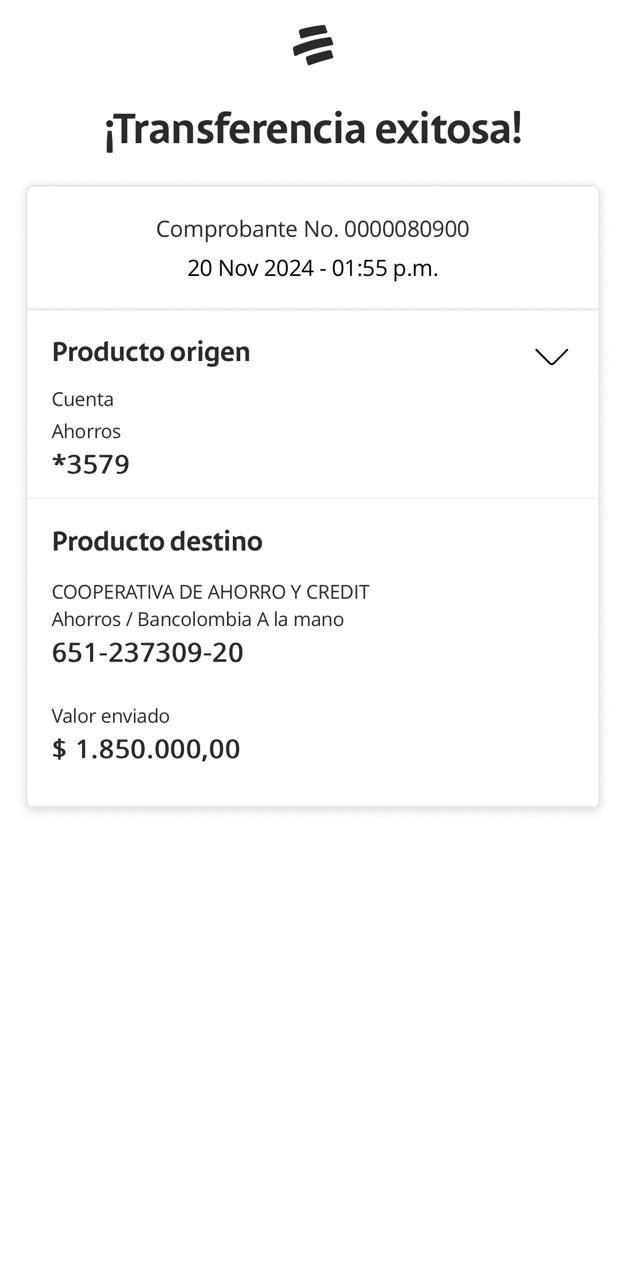Click the Producto destino section title
The height and width of the screenshot is (1280, 626).
click(x=157, y=541)
